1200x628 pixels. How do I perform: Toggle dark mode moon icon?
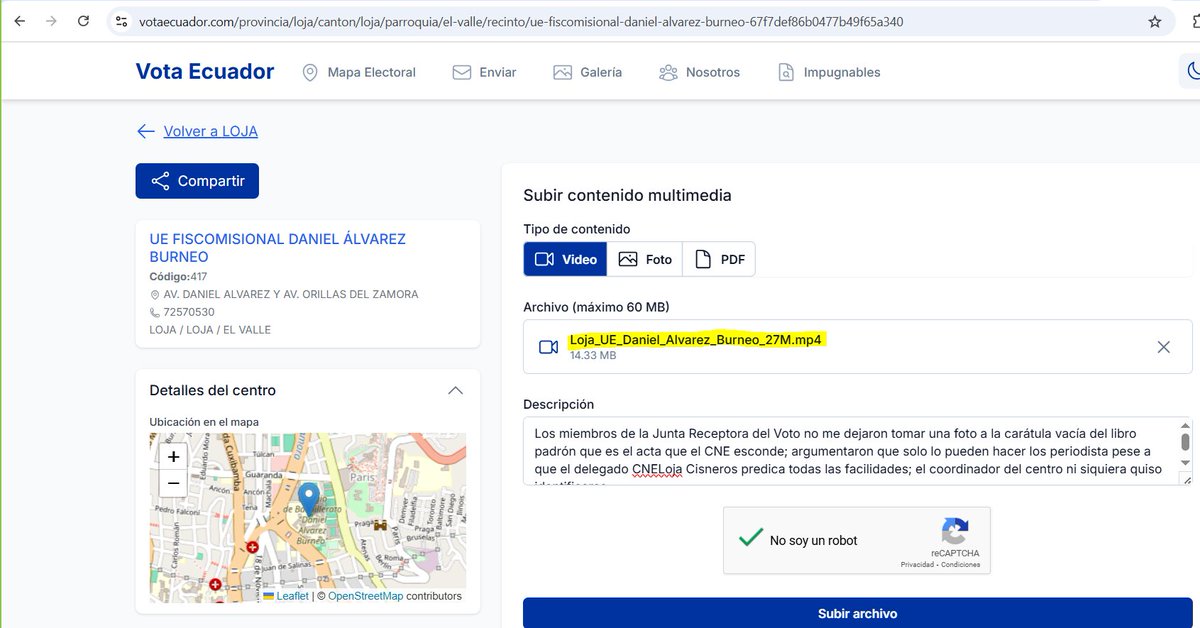pyautogui.click(x=1192, y=71)
